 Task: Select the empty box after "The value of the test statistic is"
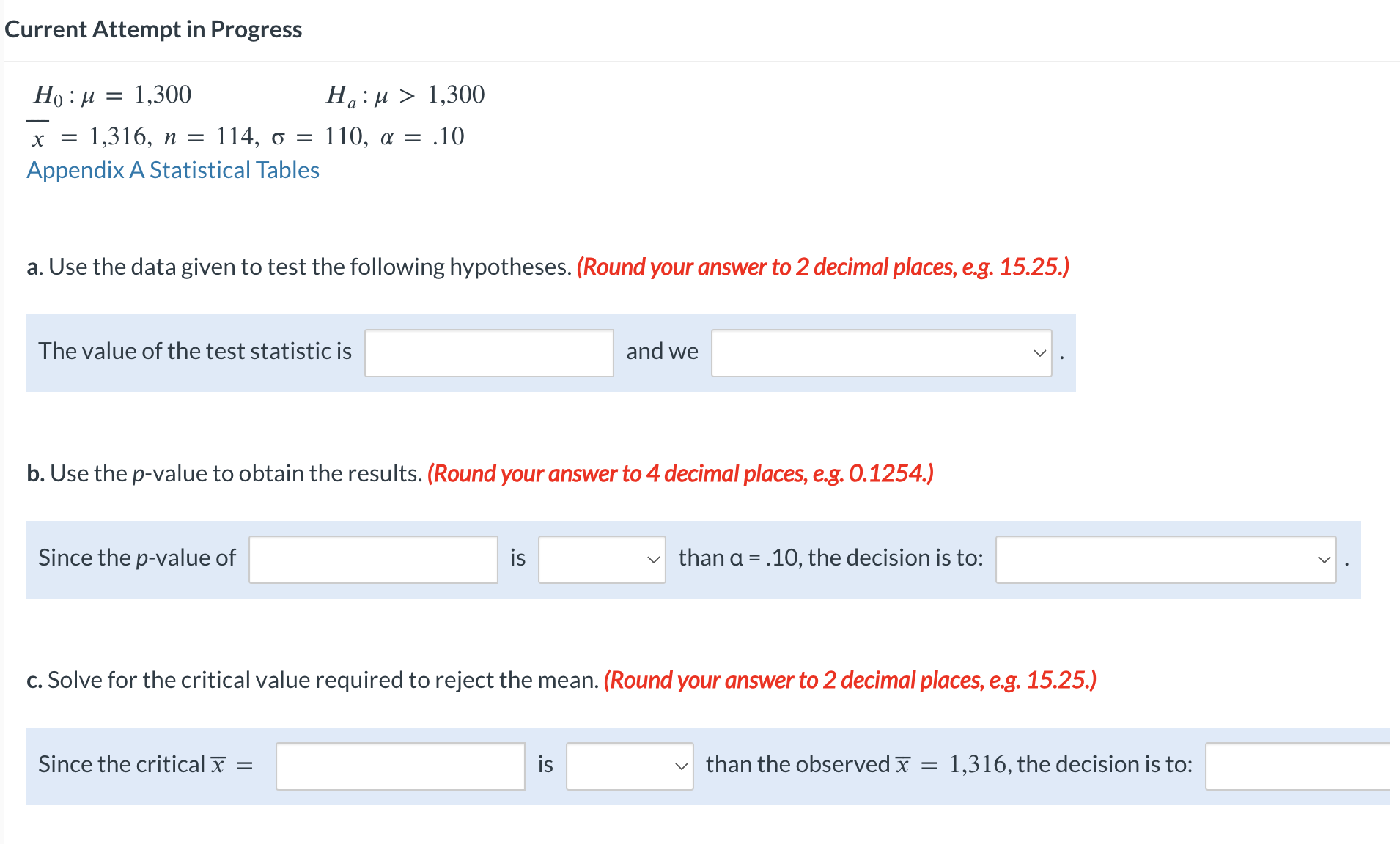(x=488, y=353)
